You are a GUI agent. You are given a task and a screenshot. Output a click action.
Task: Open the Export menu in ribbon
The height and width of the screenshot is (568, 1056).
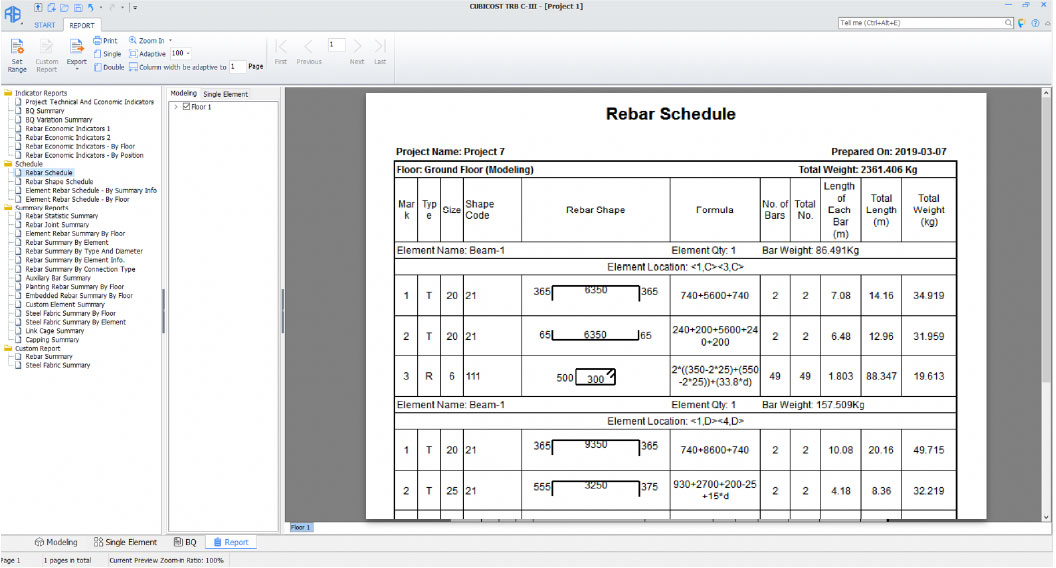[76, 52]
